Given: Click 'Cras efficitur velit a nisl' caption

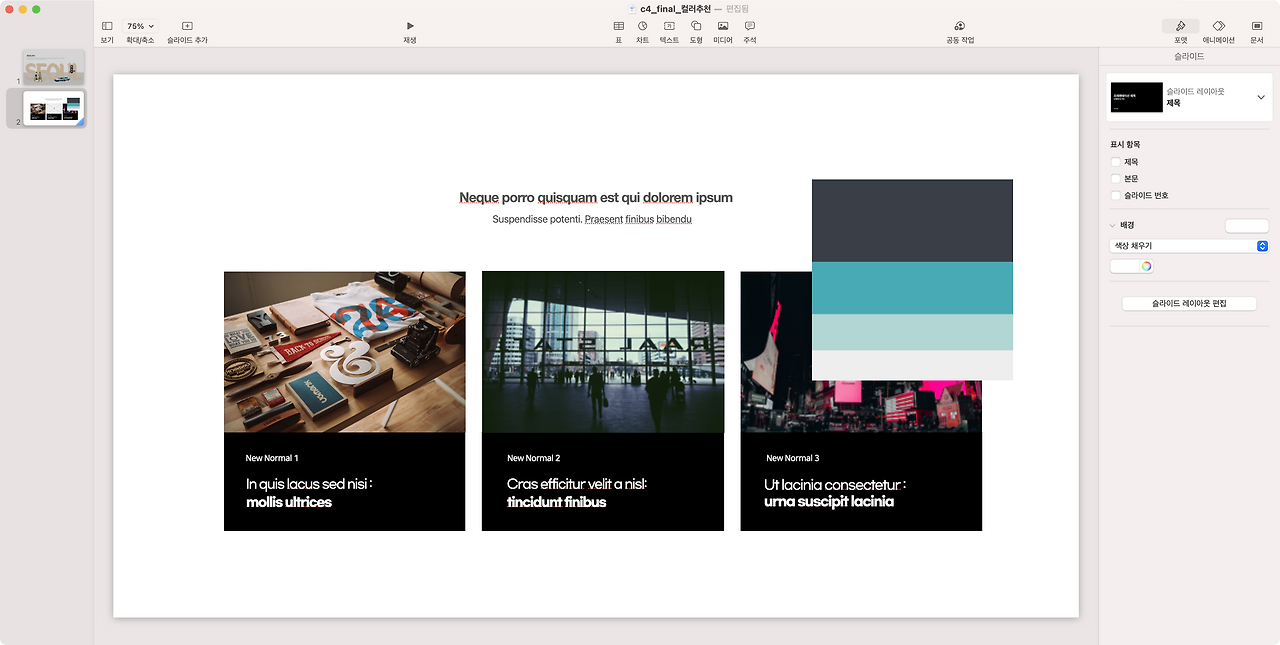Looking at the screenshot, I should [x=577, y=484].
